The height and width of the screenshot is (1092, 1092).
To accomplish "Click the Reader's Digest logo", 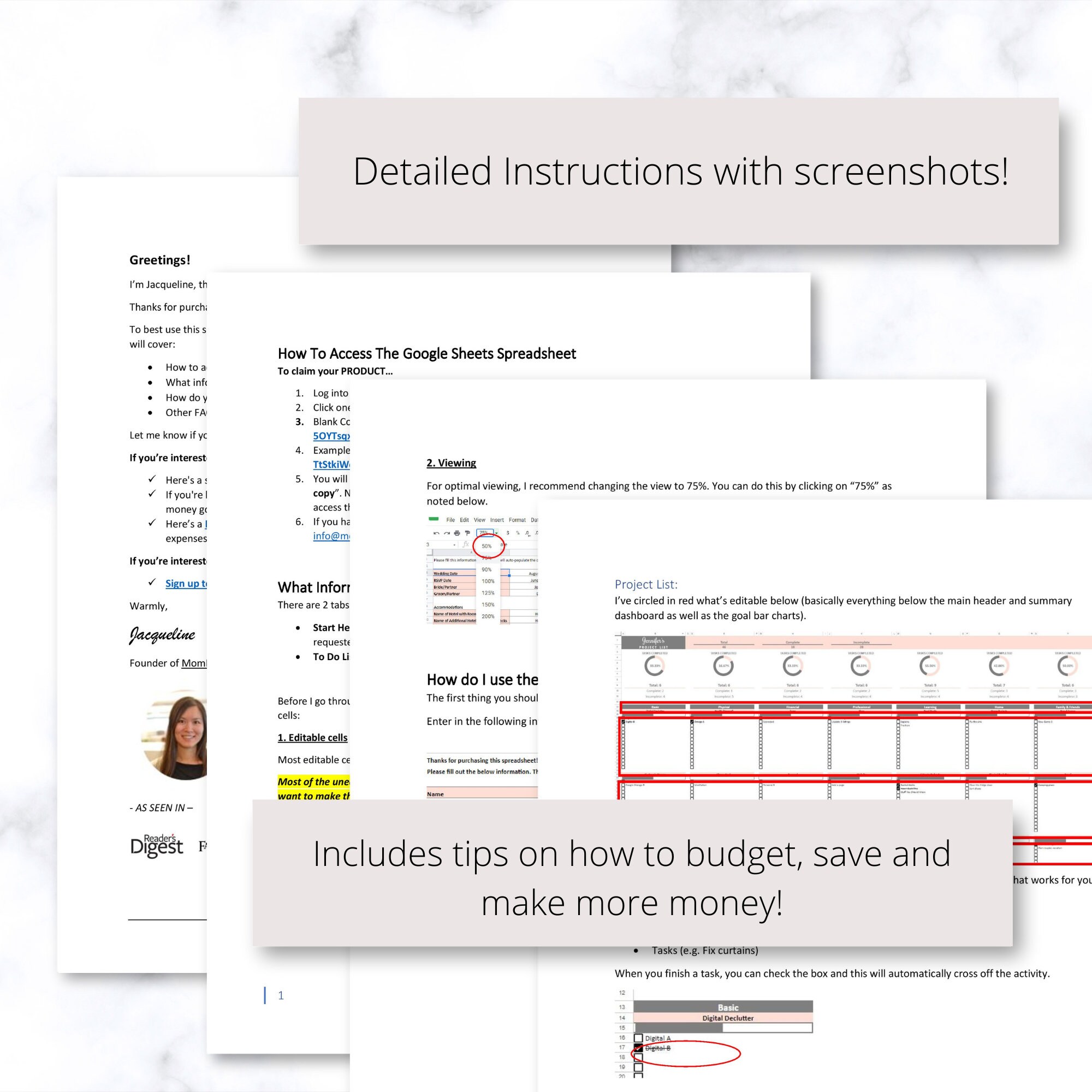I will point(157,846).
